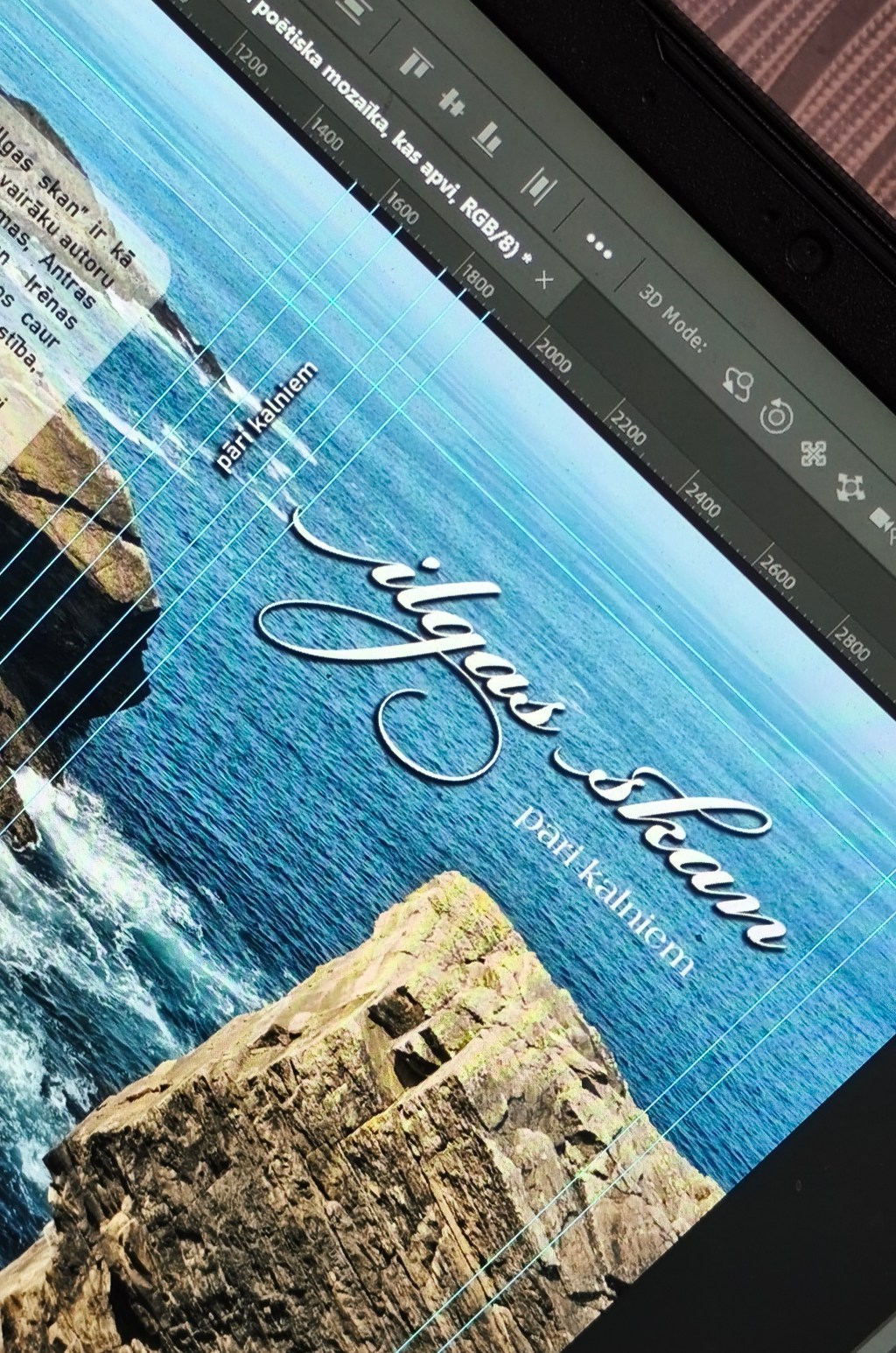Close the open document tab
Image resolution: width=896 pixels, height=1353 pixels.
tap(543, 280)
